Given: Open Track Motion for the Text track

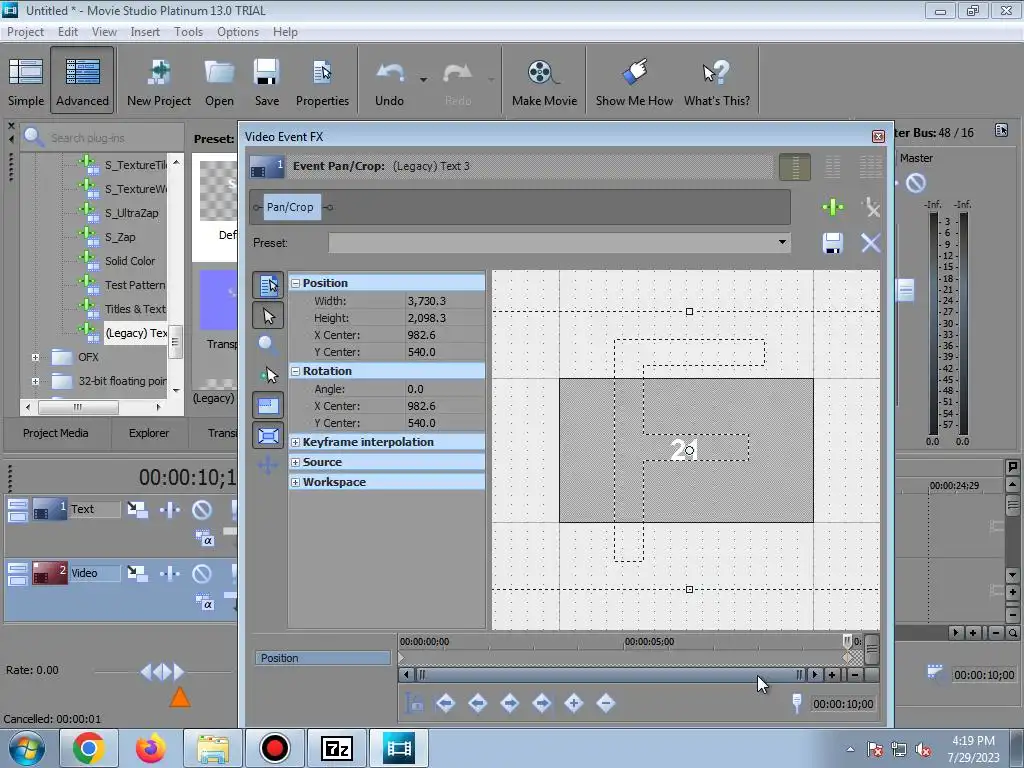Looking at the screenshot, I should (x=137, y=509).
